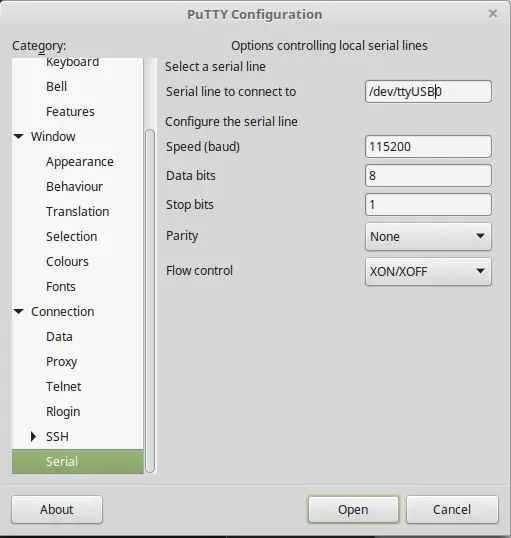Select Keyboard in the category tree
Image resolution: width=511 pixels, height=538 pixels.
(x=72, y=62)
